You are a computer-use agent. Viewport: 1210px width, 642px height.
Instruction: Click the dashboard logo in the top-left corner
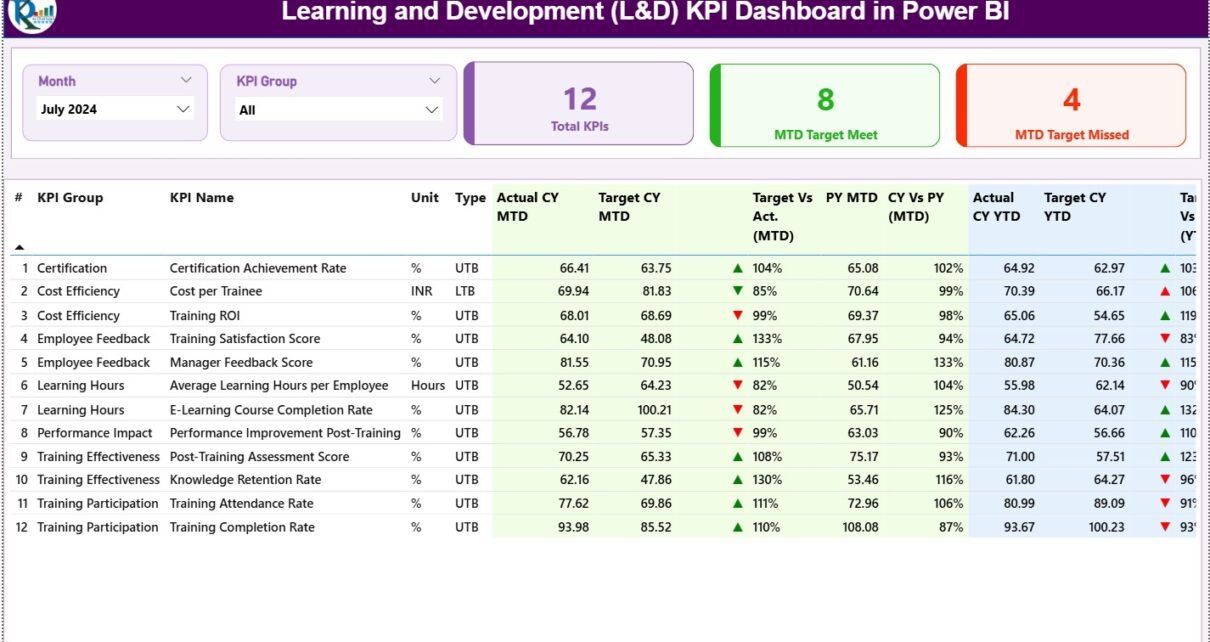tap(31, 14)
